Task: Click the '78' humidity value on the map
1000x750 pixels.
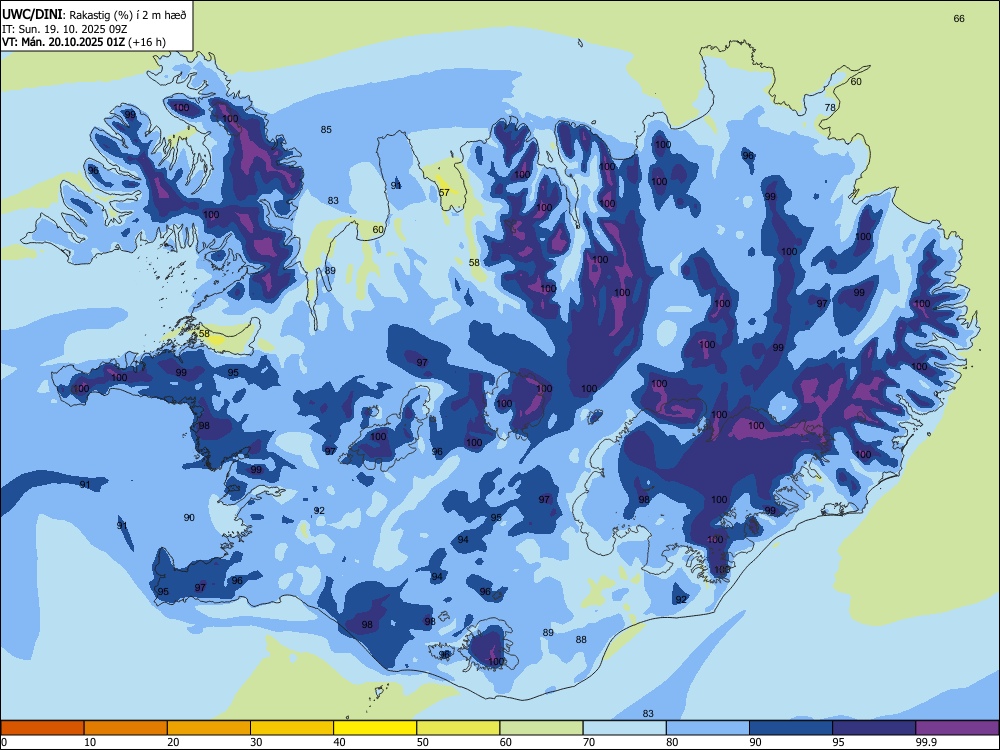Action: (x=830, y=107)
